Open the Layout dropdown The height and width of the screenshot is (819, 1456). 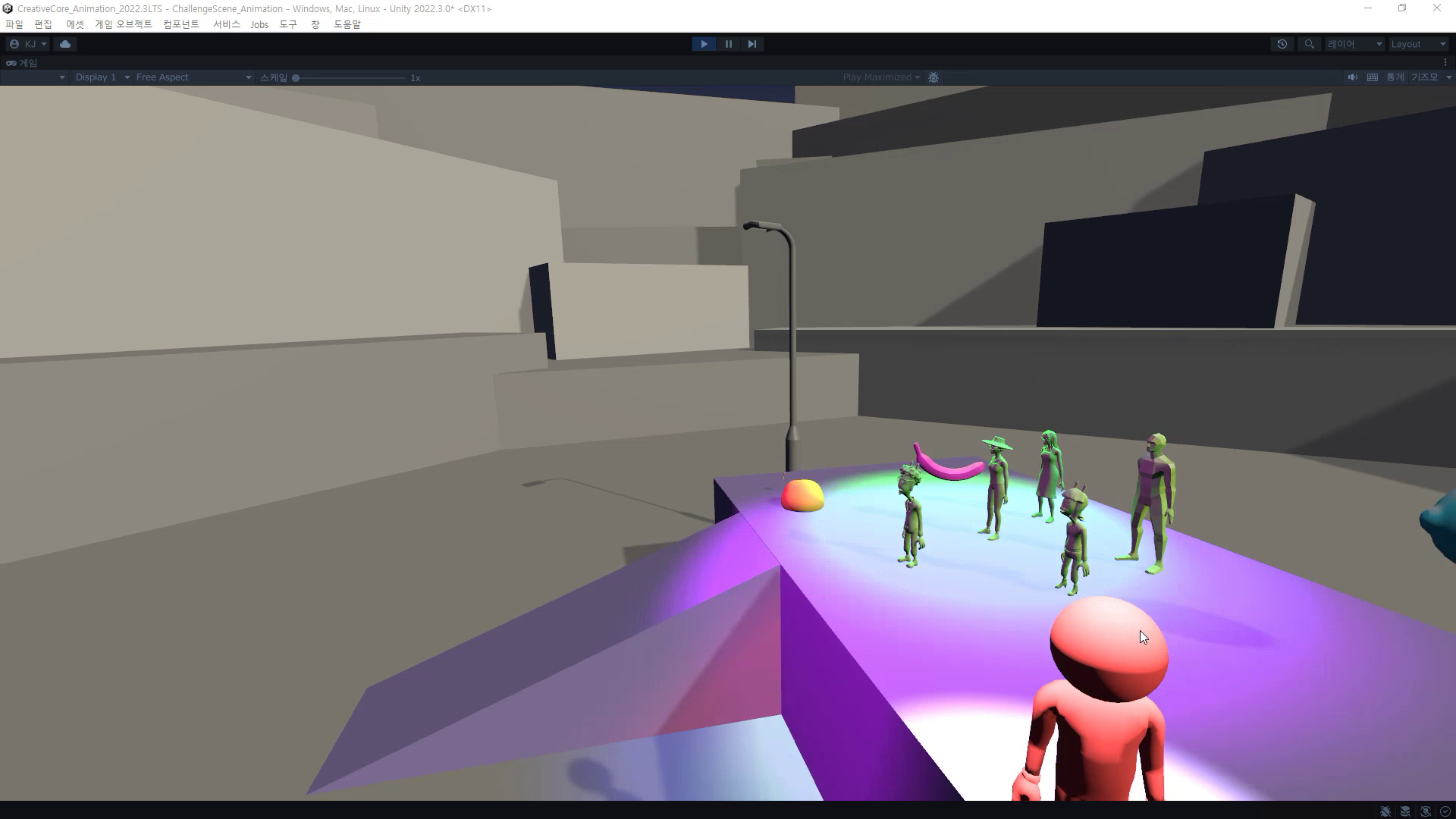pos(1417,44)
